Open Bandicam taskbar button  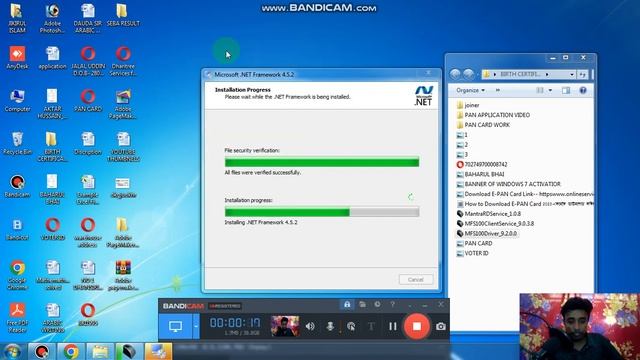click(x=41, y=351)
